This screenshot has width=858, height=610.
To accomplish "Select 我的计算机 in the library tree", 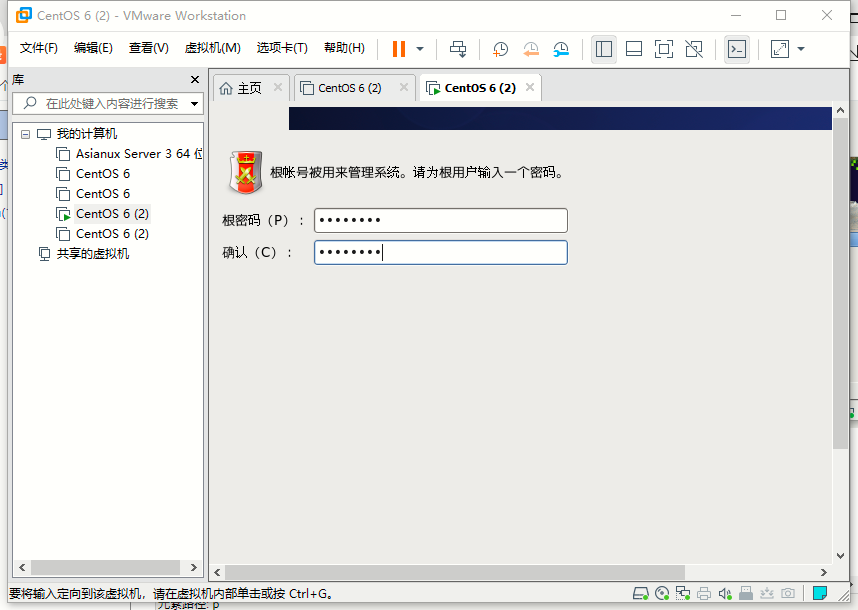I will tap(86, 134).
